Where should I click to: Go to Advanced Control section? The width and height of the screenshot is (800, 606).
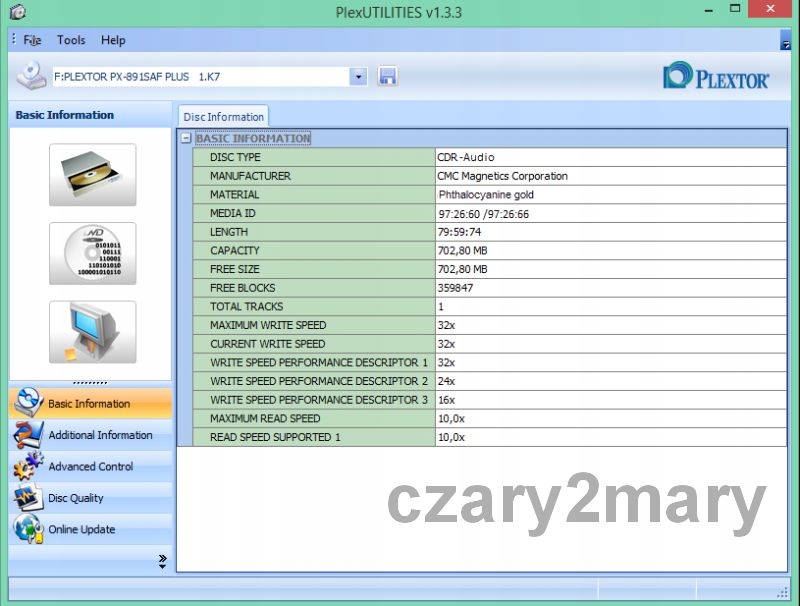tap(90, 467)
